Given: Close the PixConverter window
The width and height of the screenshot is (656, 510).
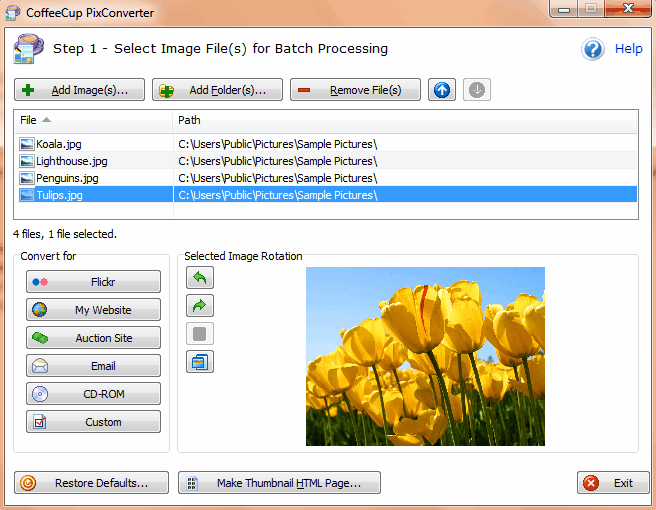Looking at the screenshot, I should click(x=628, y=8).
